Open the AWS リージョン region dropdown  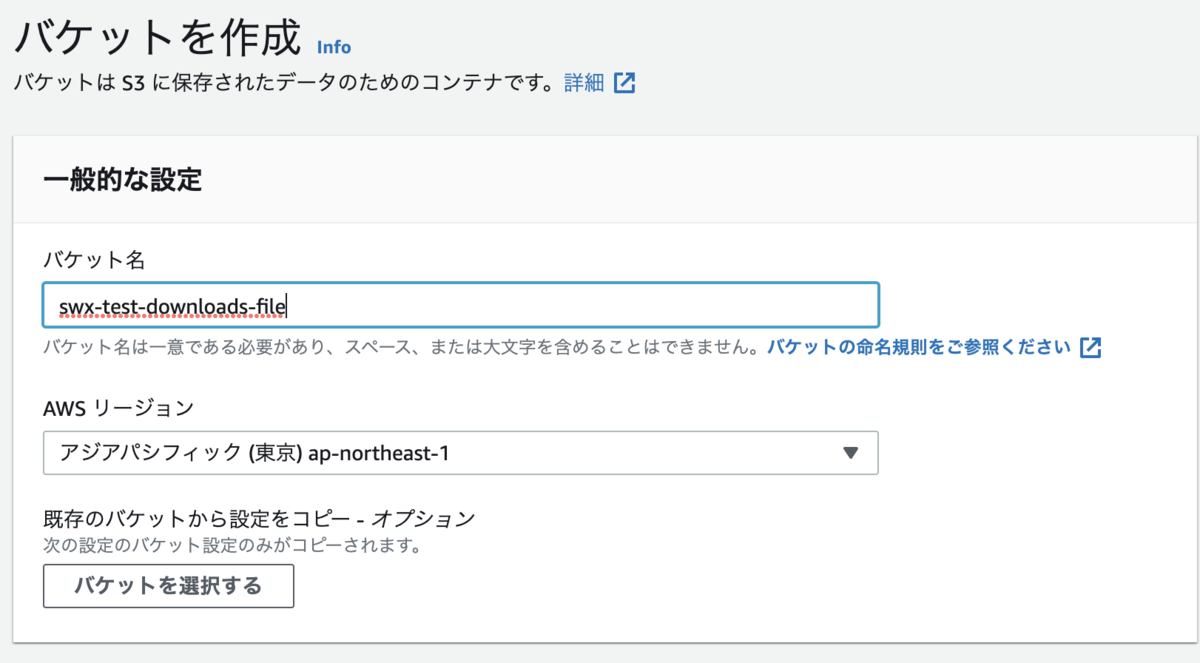point(461,453)
